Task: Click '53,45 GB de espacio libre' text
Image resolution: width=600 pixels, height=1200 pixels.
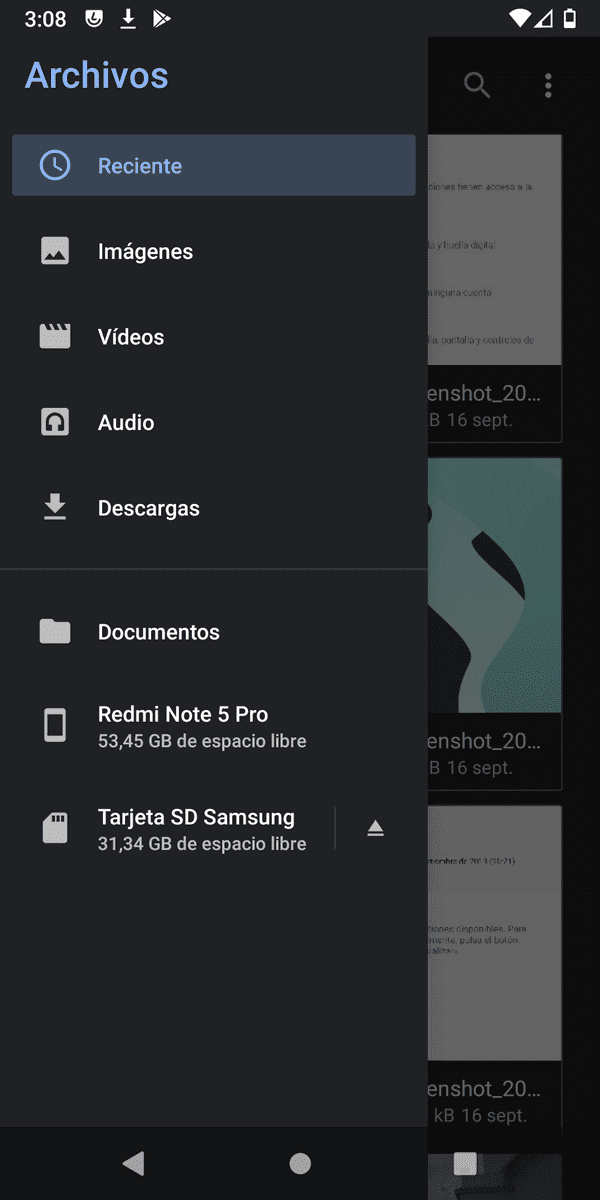Action: point(202,741)
